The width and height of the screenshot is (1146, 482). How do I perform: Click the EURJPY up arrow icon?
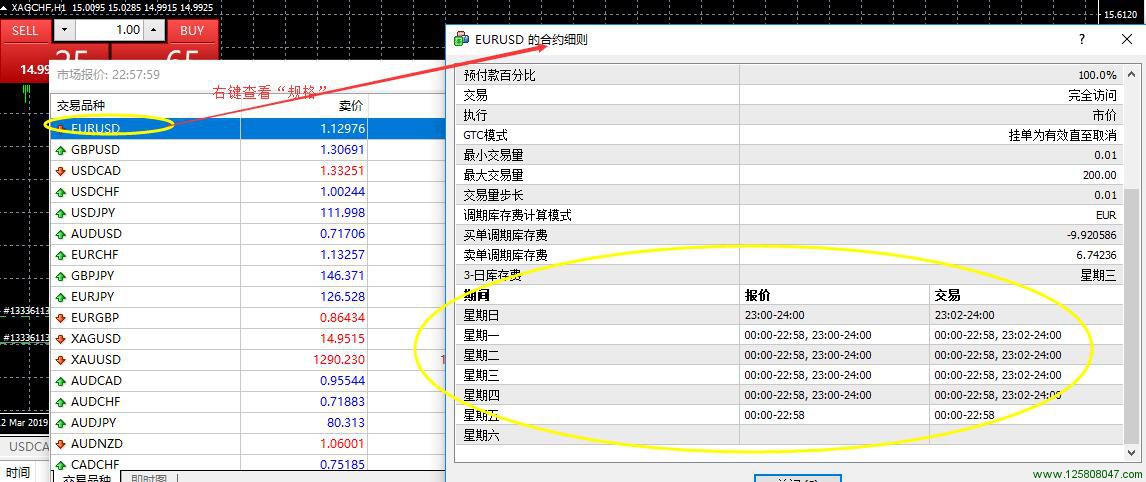pyautogui.click(x=61, y=297)
